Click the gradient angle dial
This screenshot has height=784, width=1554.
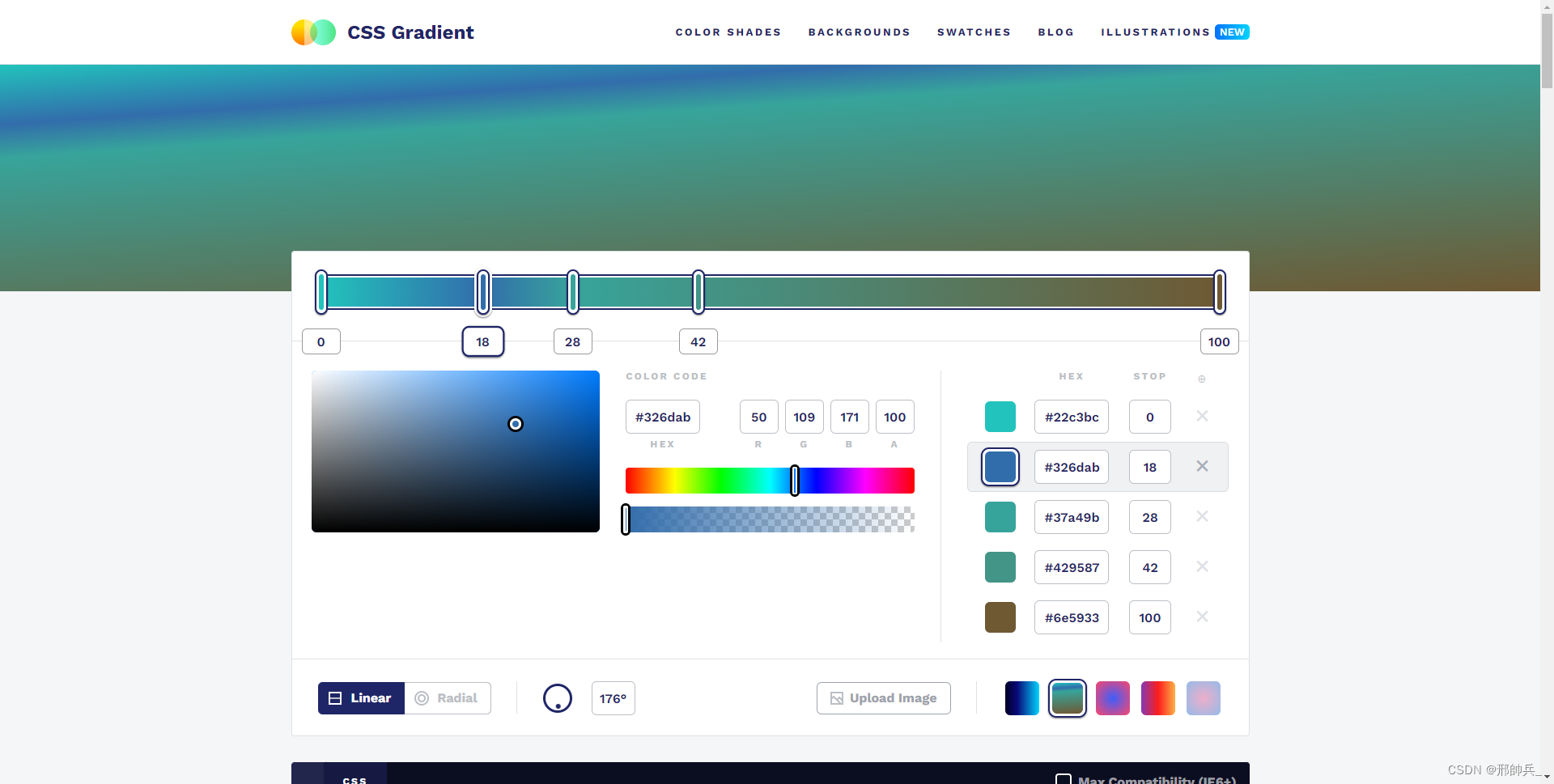558,698
